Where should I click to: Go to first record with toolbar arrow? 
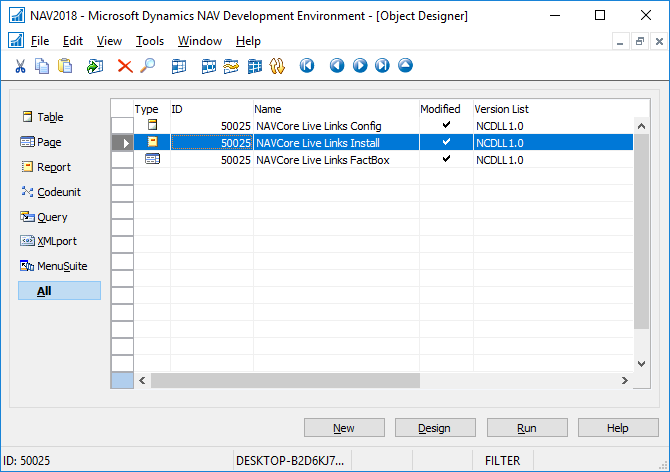[x=307, y=66]
